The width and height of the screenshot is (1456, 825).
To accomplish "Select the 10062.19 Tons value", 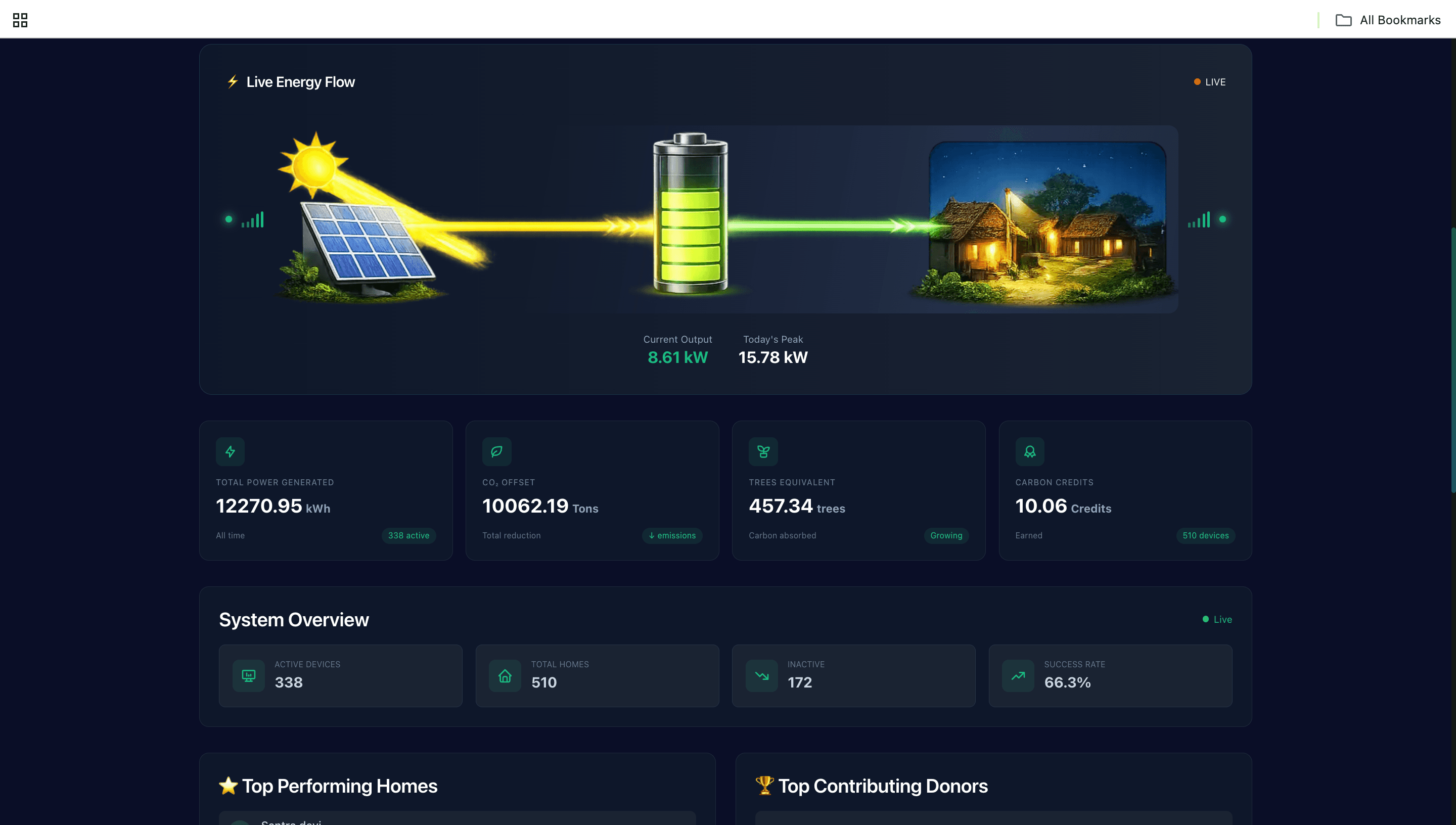I will coord(540,506).
